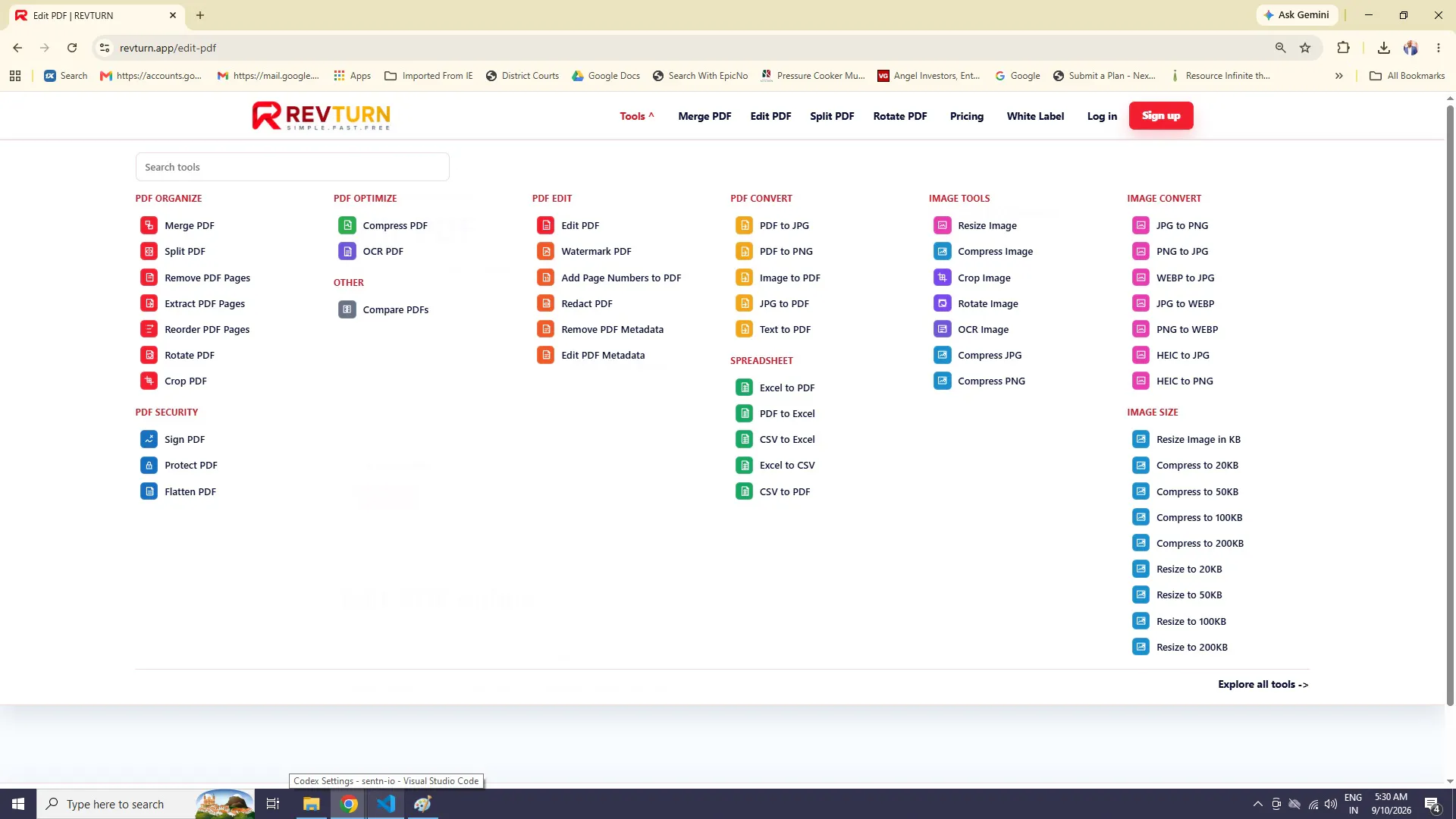Open the Compress to 100KB link
This screenshot has width=1456, height=819.
[x=1199, y=517]
